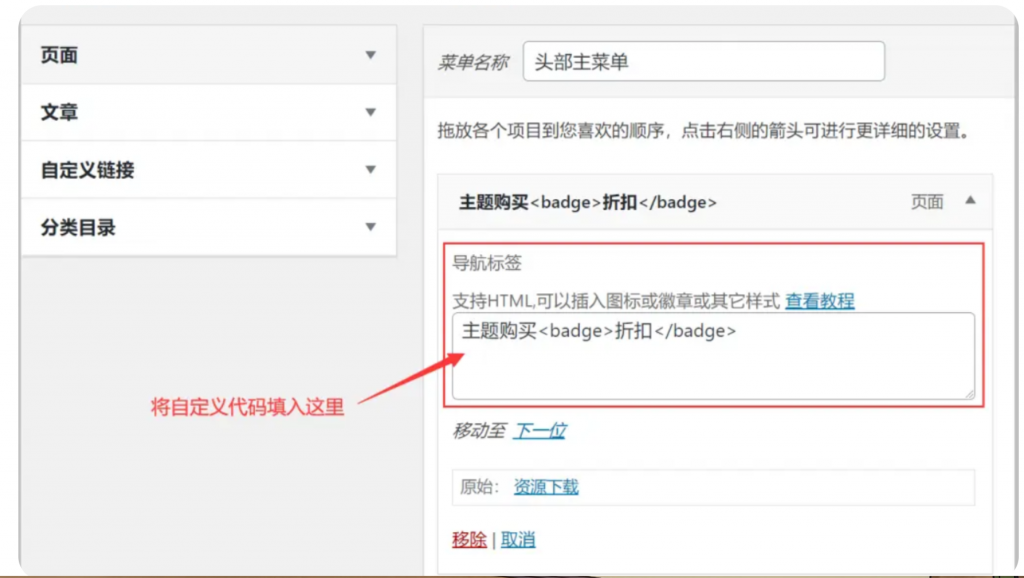Click the textarea corner handle in 导航标签

click(969, 393)
